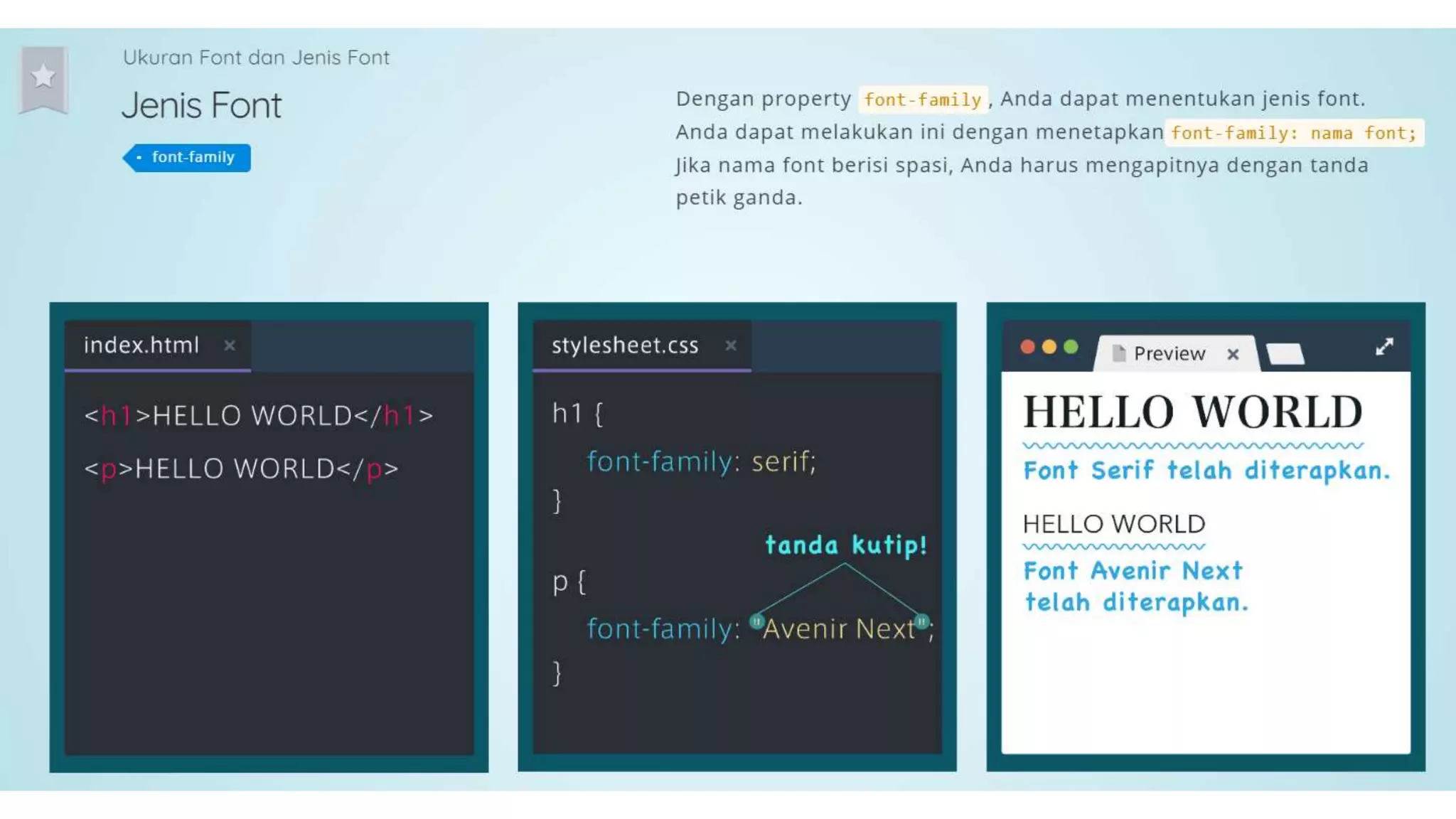Click the 'Ukuran Font dan Jenis Font' breadcrumb
This screenshot has height=819, width=1456.
tap(256, 58)
